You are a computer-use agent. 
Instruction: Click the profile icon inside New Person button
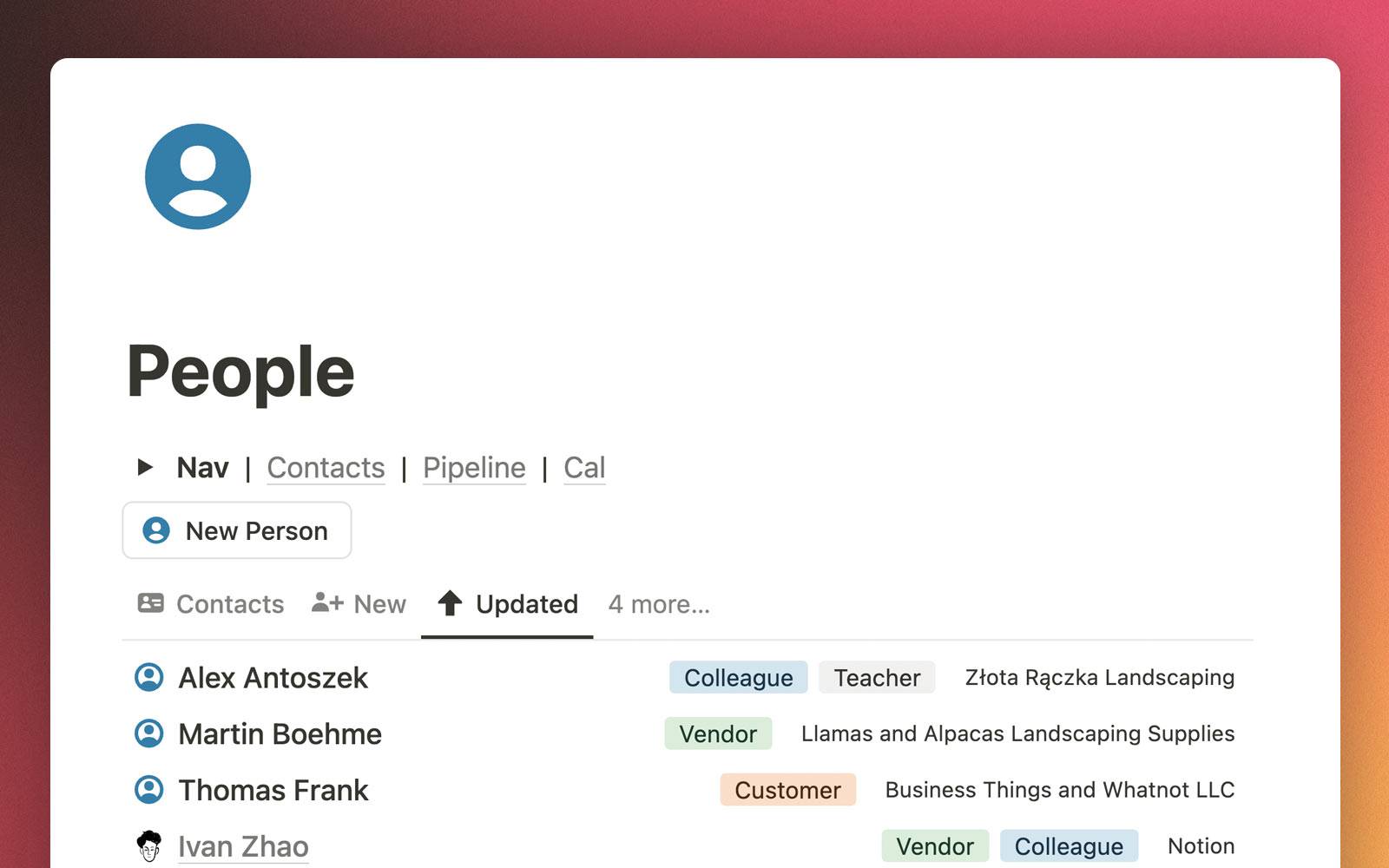tap(156, 530)
